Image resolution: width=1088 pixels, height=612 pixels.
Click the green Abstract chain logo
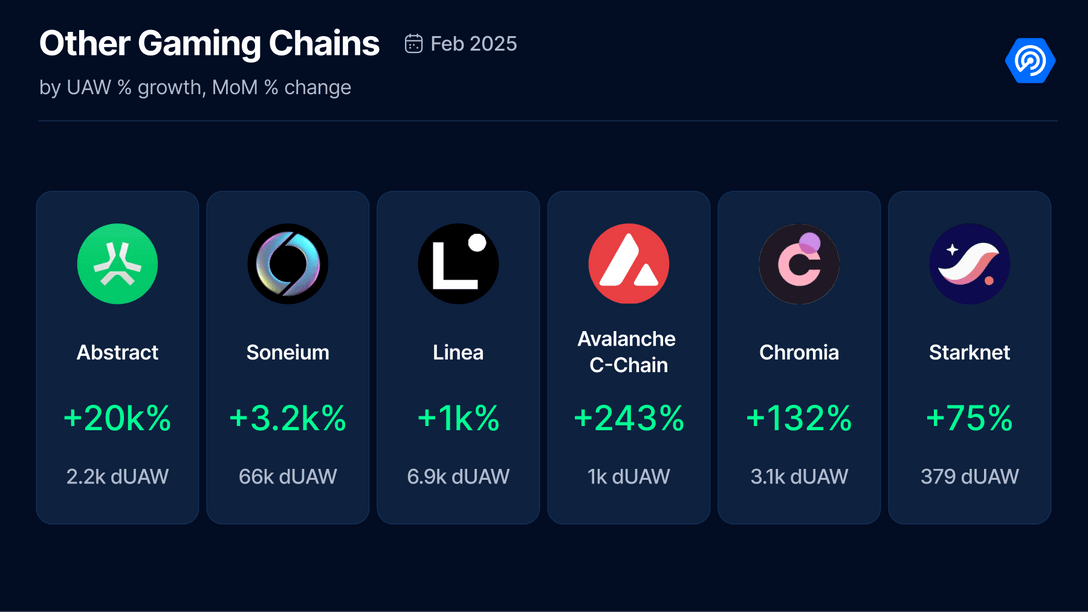coord(117,264)
